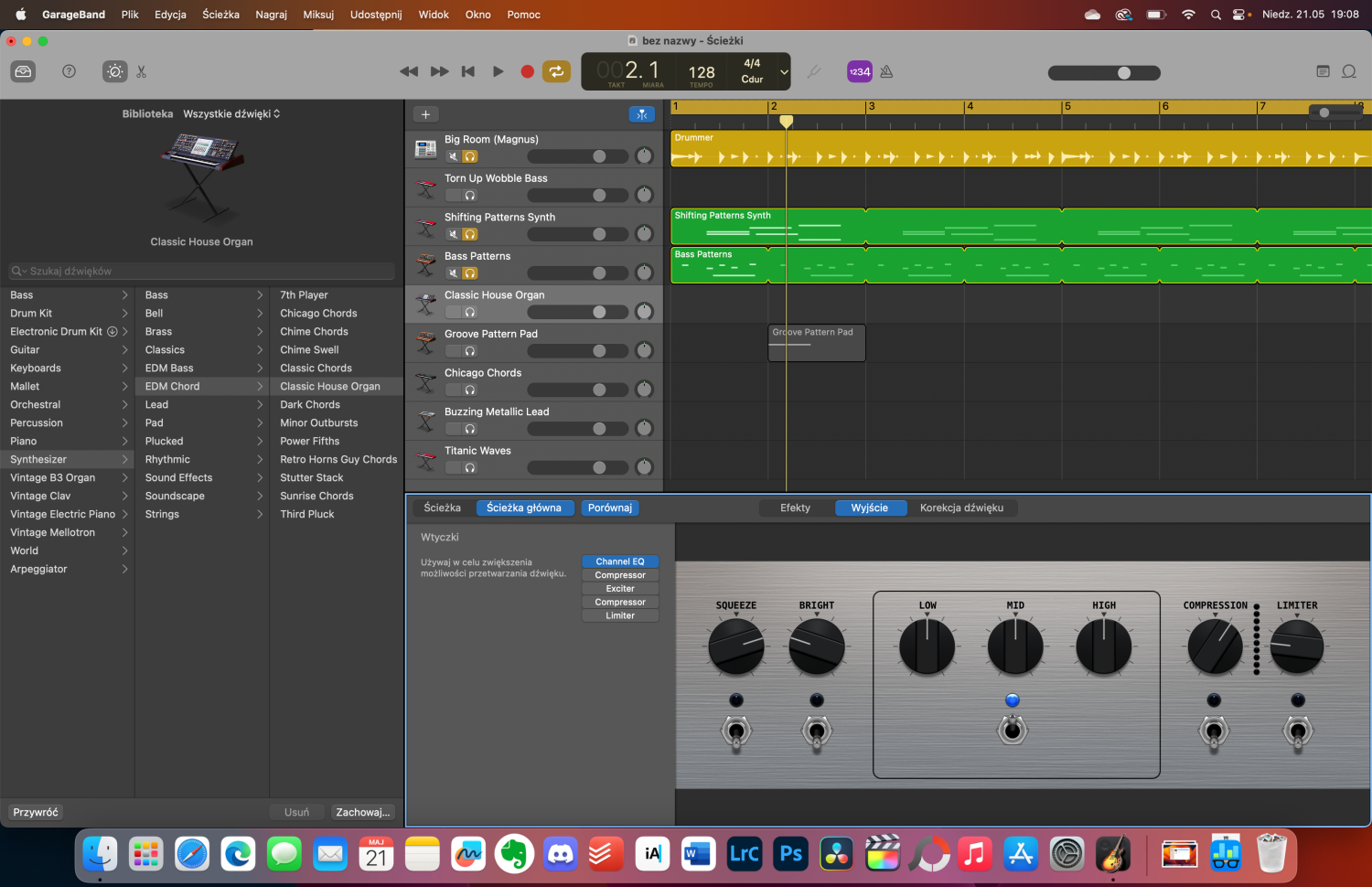Switch to the Efekty tab
The image size is (1372, 887).
point(795,508)
